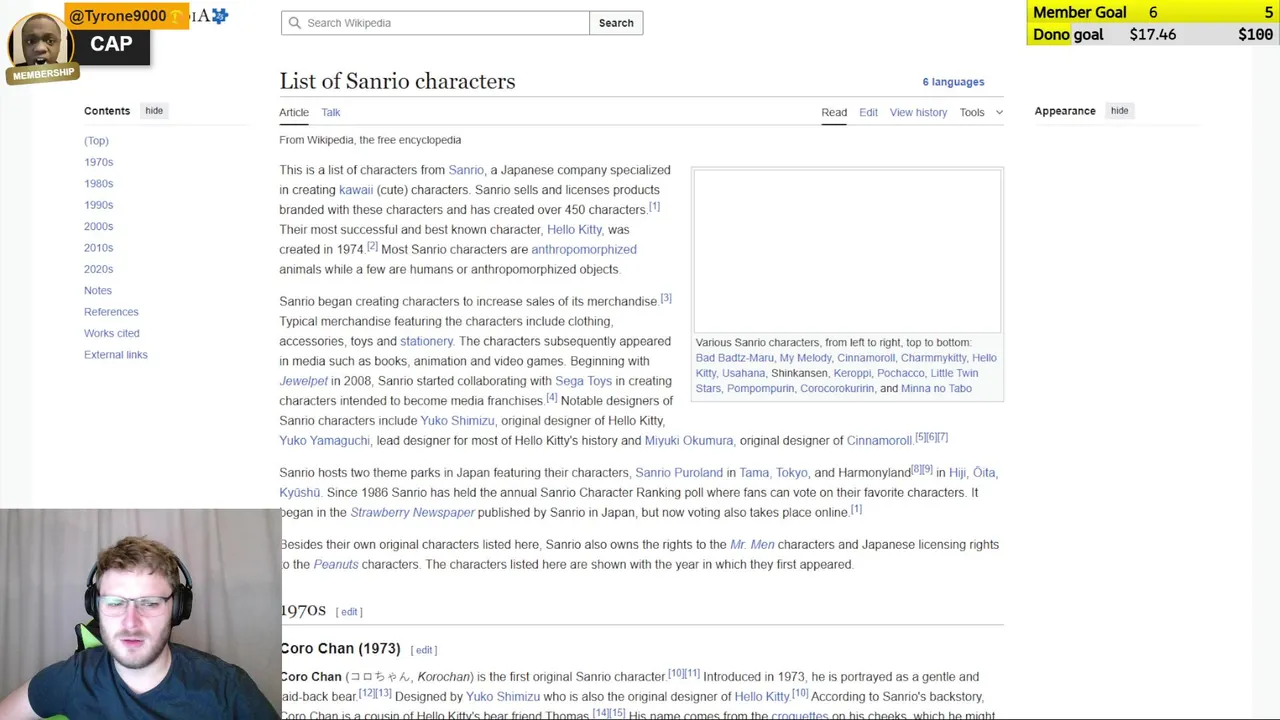Jump to 2000s section in contents
The width and height of the screenshot is (1280, 720).
point(98,226)
